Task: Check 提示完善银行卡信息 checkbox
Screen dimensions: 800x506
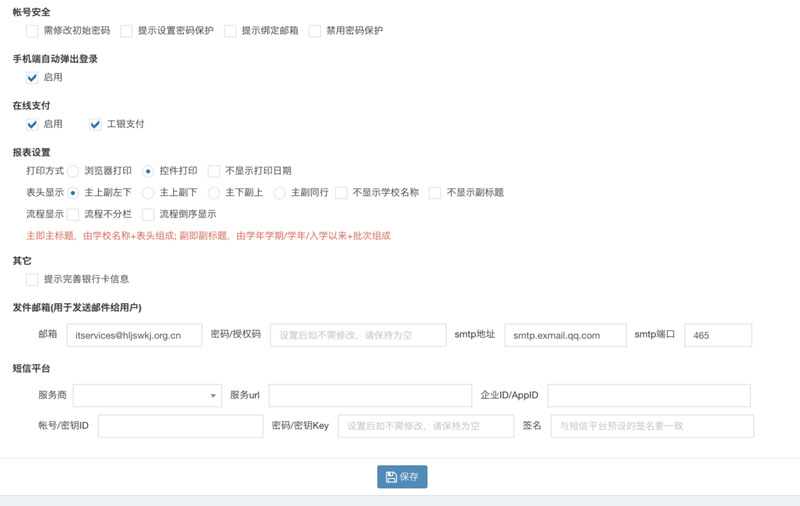Action: click(33, 280)
